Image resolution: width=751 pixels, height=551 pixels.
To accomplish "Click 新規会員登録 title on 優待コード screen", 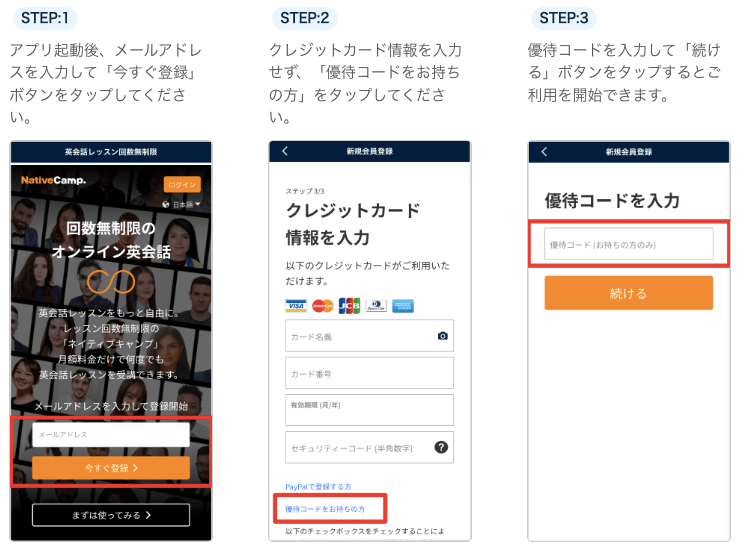I will 628,152.
